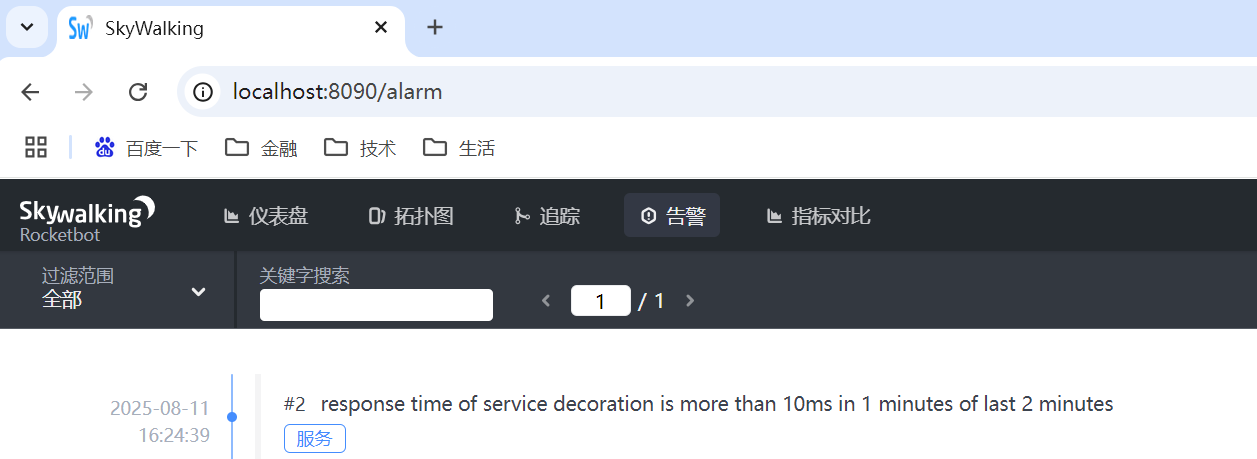Open a new browser tab

[x=434, y=28]
